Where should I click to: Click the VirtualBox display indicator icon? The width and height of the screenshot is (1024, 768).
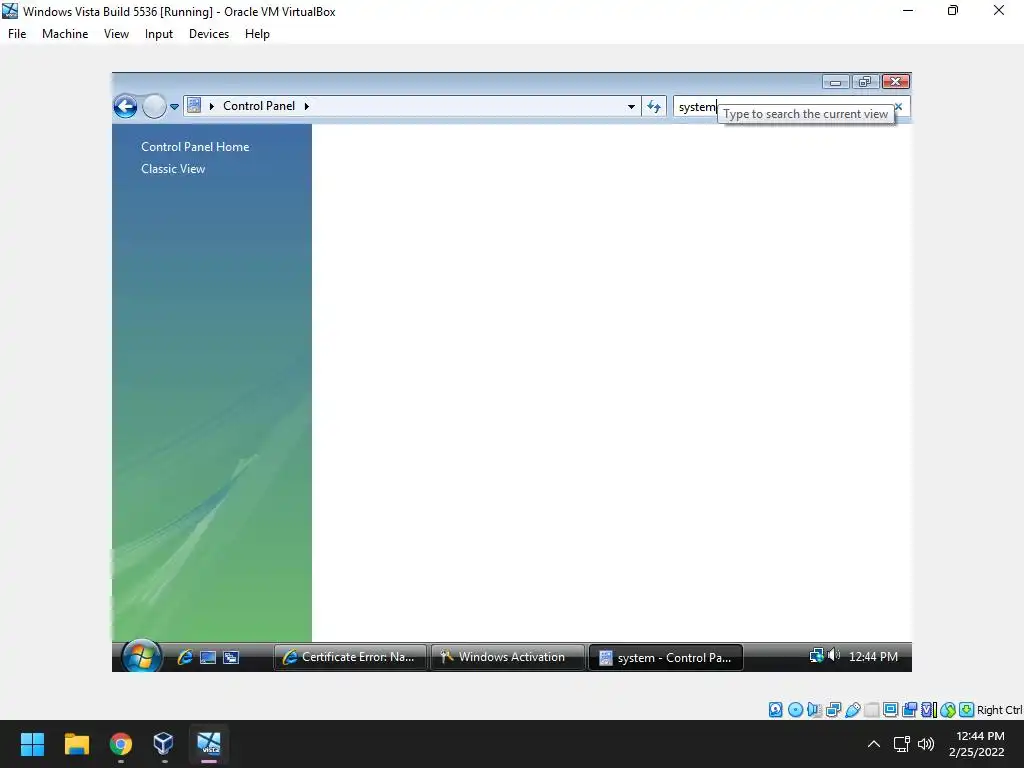pos(890,709)
